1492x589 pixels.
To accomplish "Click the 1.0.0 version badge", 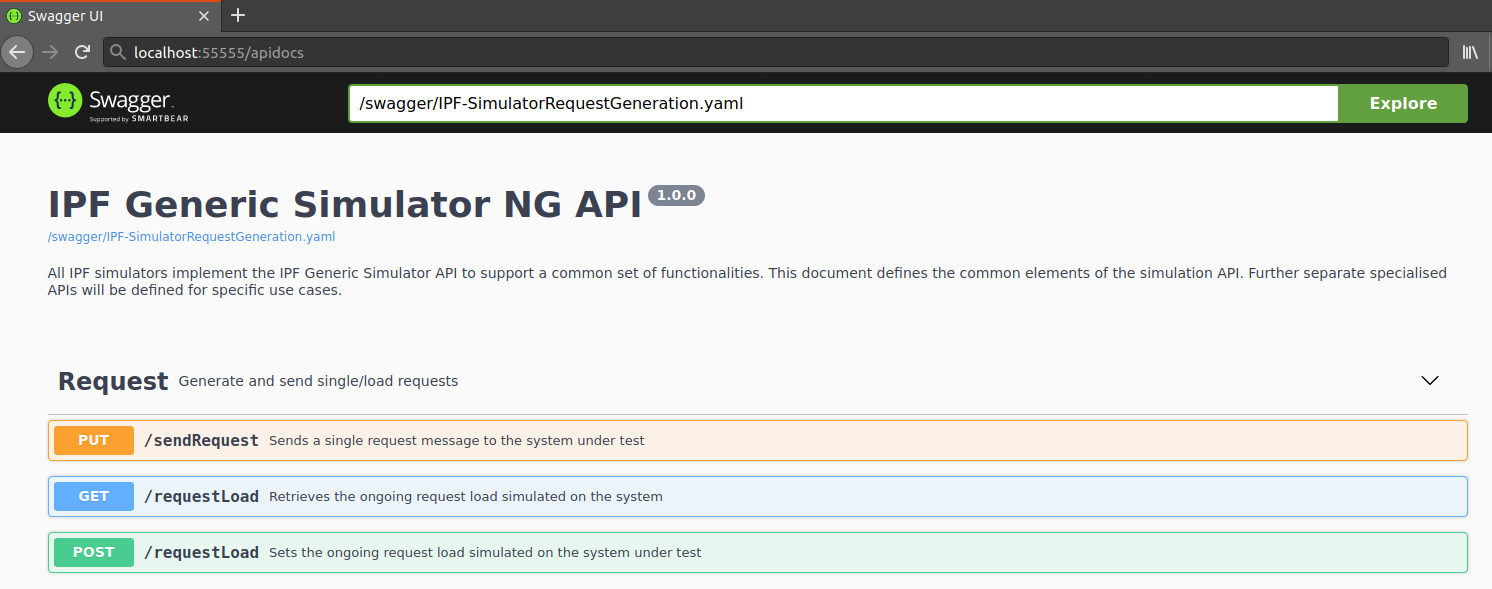I will (x=676, y=195).
